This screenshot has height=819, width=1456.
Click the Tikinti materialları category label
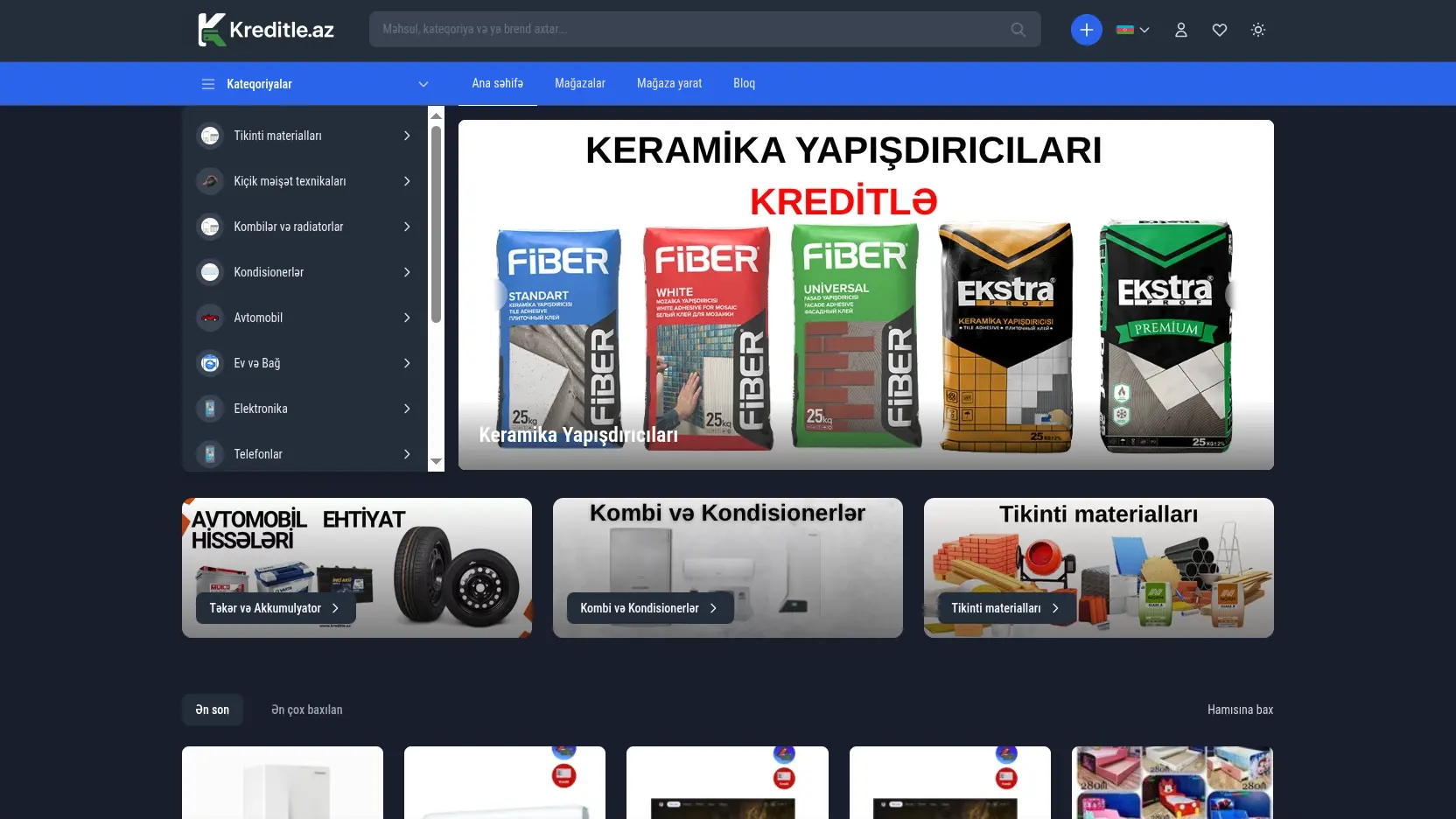point(277,136)
